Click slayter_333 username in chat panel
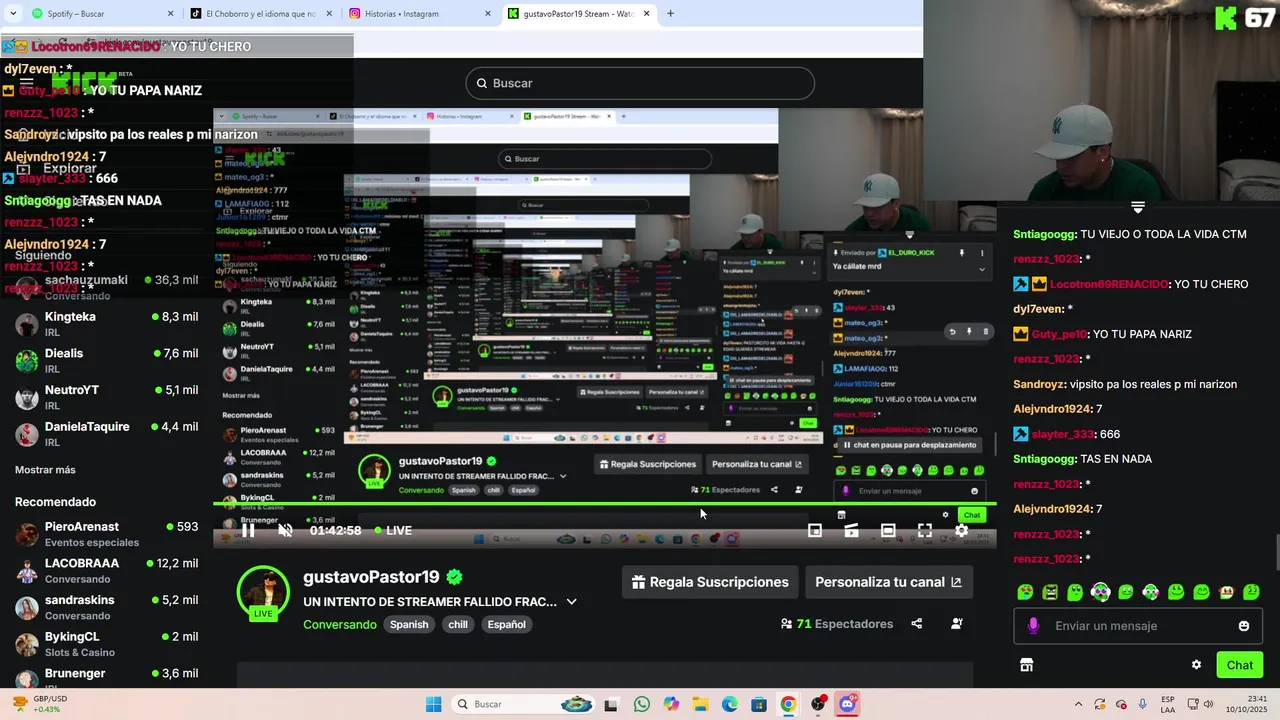 (1063, 434)
